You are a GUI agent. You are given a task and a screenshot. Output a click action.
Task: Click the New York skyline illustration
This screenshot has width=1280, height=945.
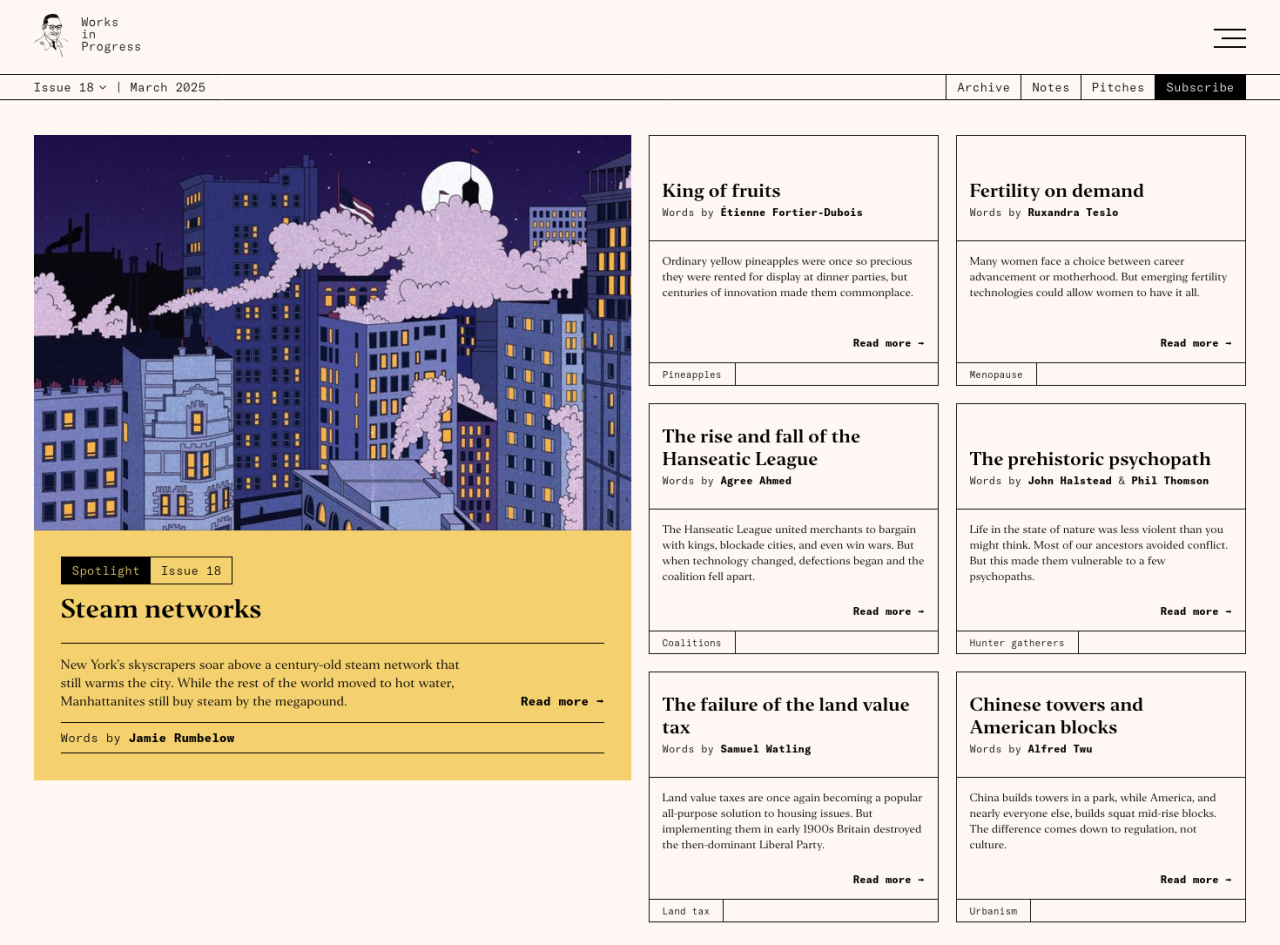tap(332, 332)
